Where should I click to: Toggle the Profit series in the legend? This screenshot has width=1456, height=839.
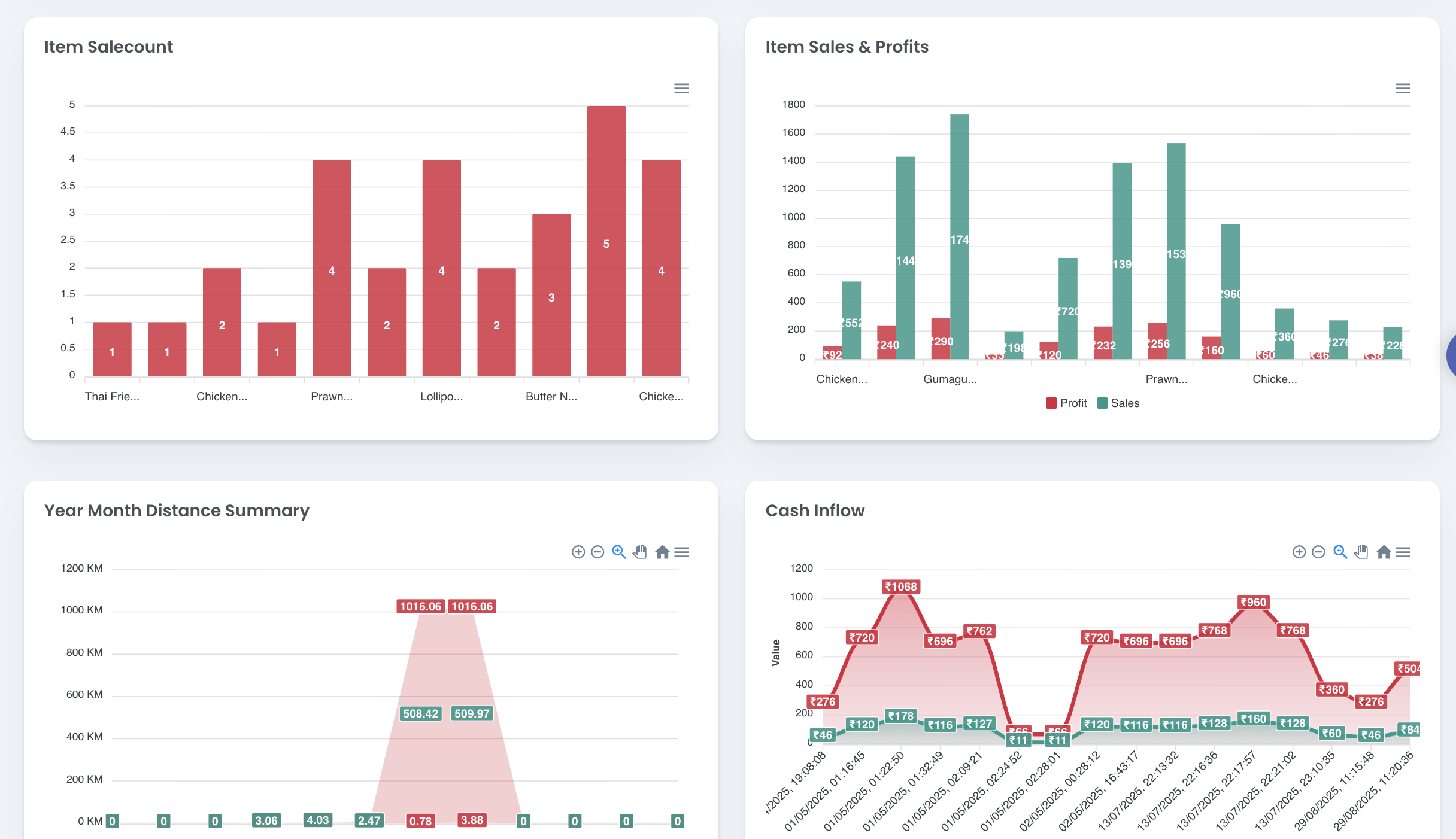[x=1073, y=403]
